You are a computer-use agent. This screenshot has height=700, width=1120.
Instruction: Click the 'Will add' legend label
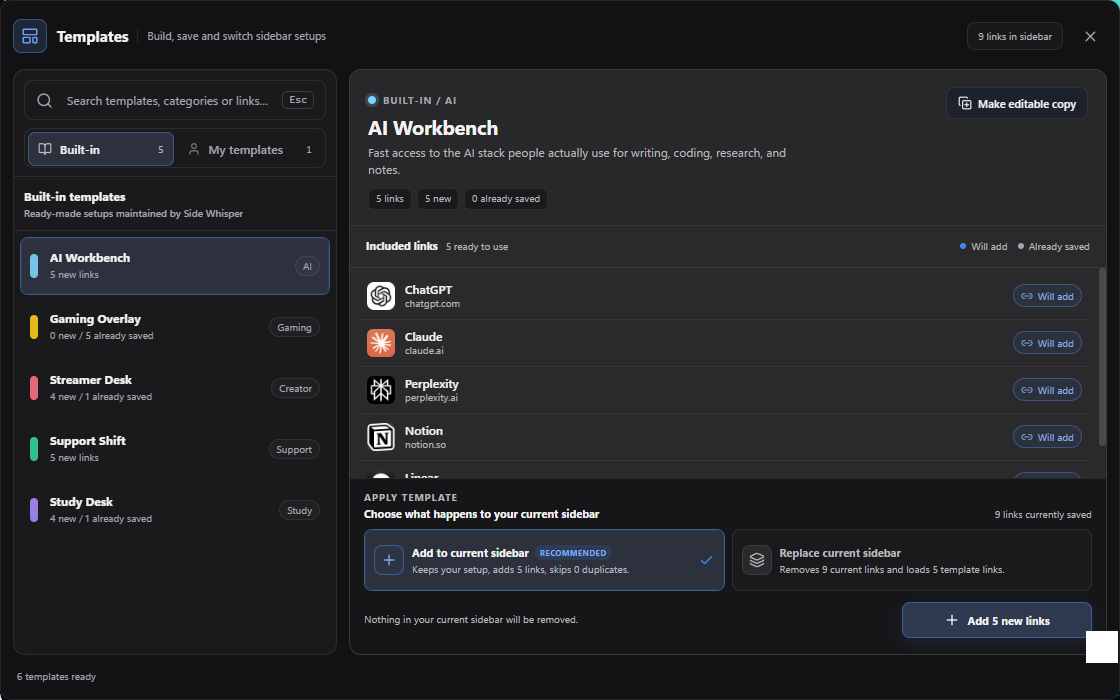[x=989, y=246]
